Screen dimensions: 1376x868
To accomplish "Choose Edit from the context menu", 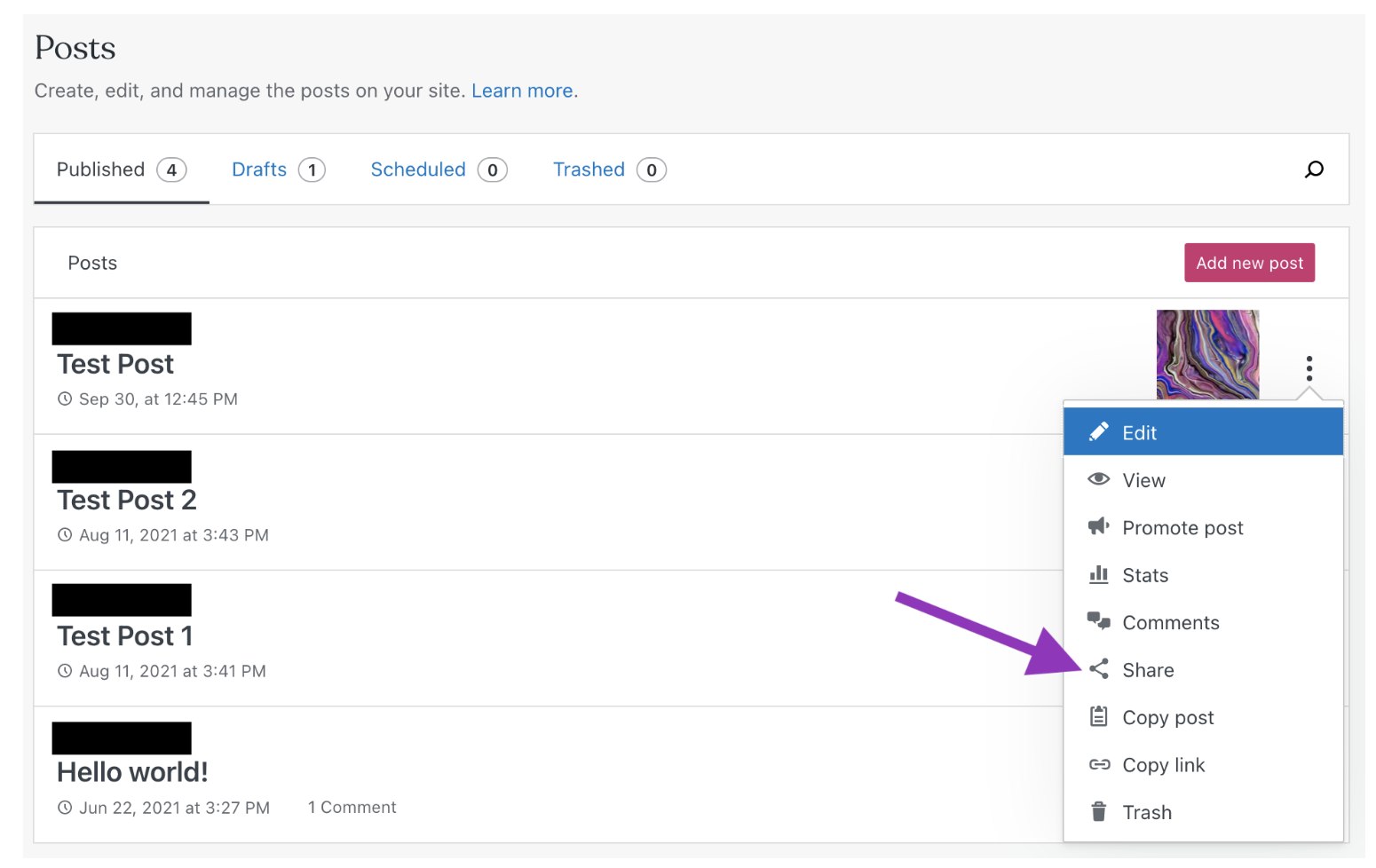I will [1140, 432].
